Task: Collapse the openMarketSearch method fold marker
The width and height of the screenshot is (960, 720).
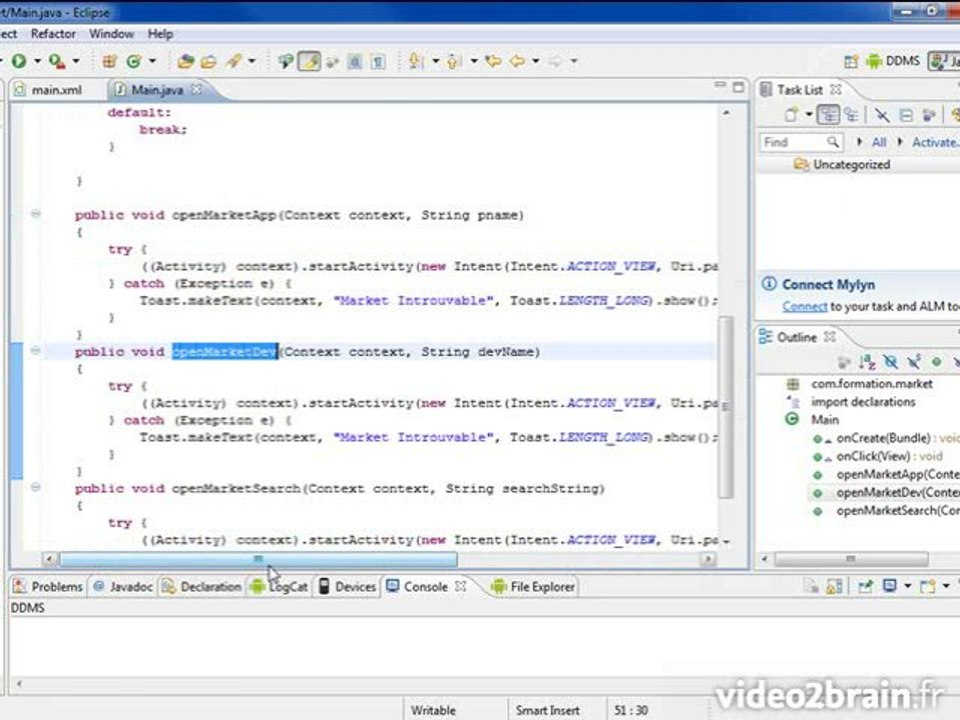Action: [x=36, y=487]
